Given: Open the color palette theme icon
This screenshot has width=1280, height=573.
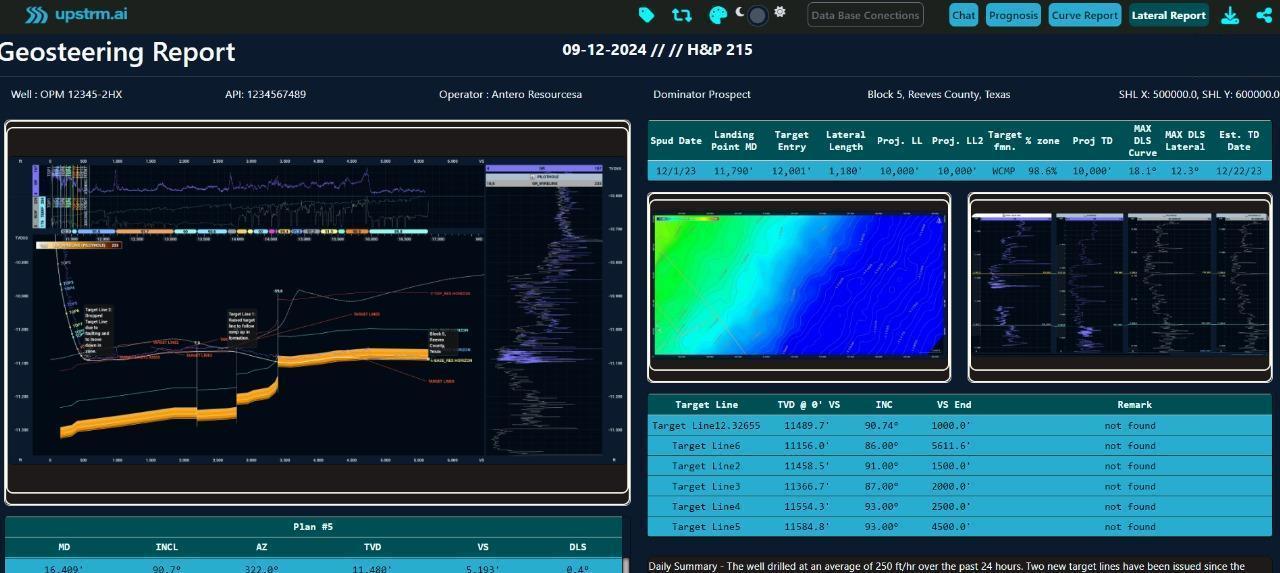Looking at the screenshot, I should click(x=717, y=15).
